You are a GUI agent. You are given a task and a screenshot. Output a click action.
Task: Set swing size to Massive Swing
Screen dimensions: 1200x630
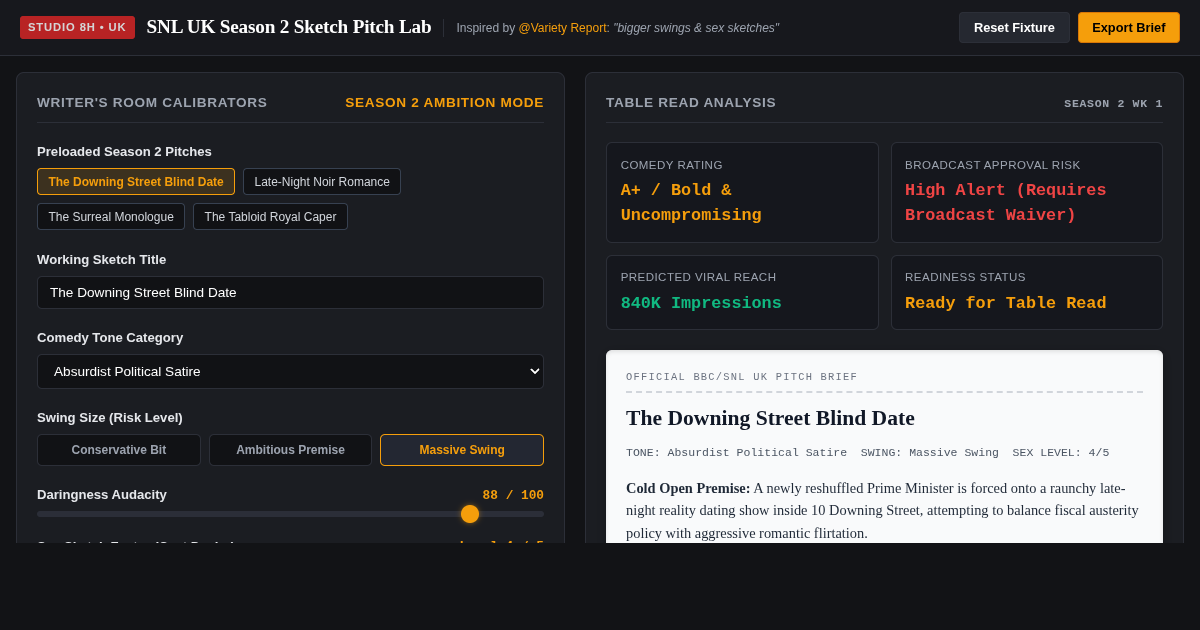pyautogui.click(x=462, y=450)
